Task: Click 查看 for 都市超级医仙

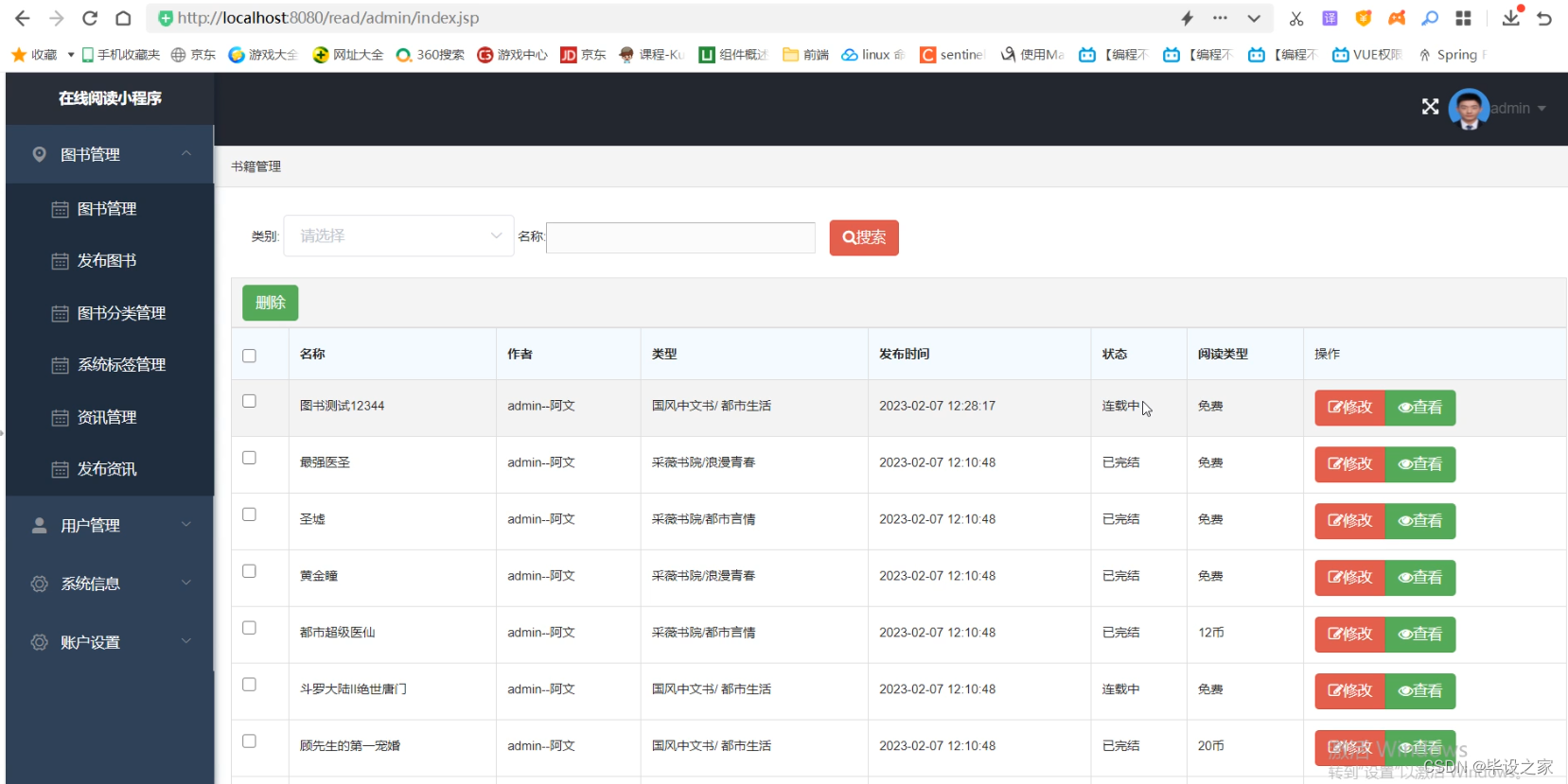Action: point(1420,635)
